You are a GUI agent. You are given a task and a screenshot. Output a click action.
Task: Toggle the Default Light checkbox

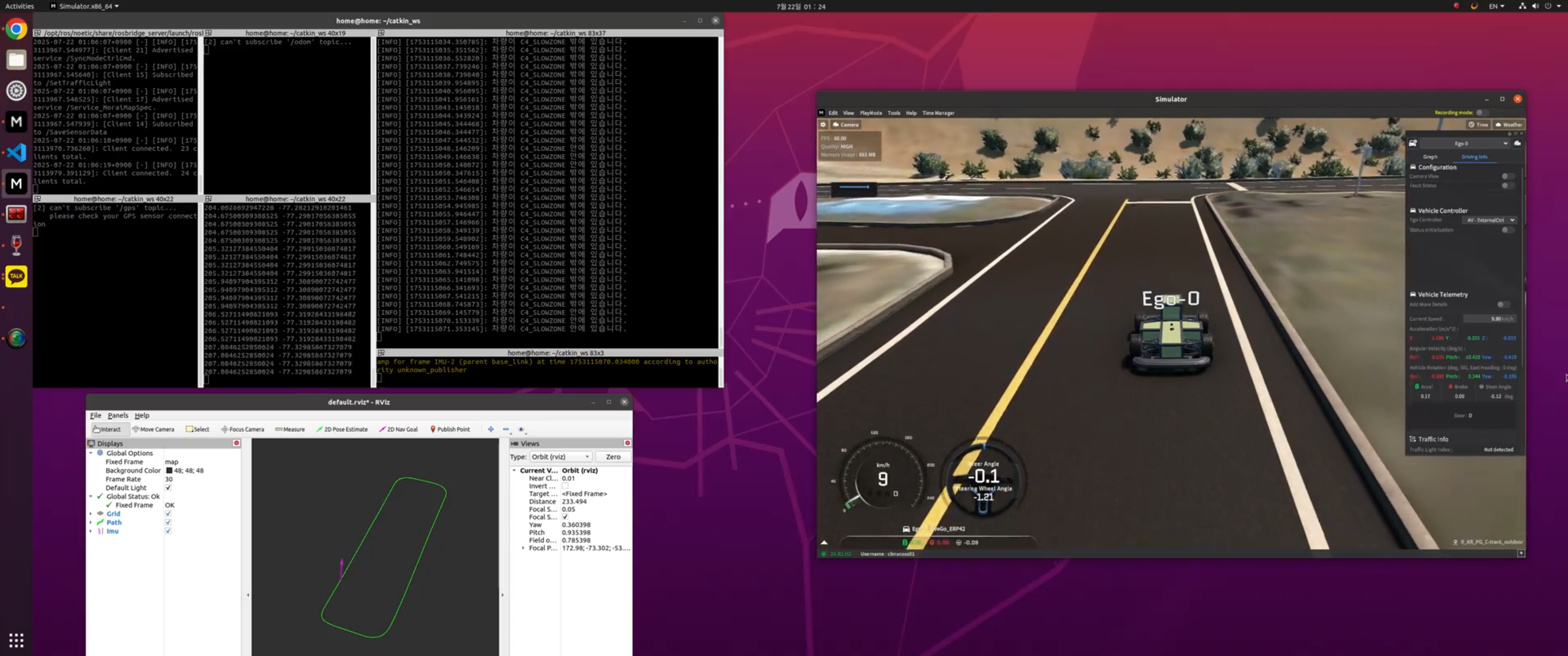tap(168, 487)
